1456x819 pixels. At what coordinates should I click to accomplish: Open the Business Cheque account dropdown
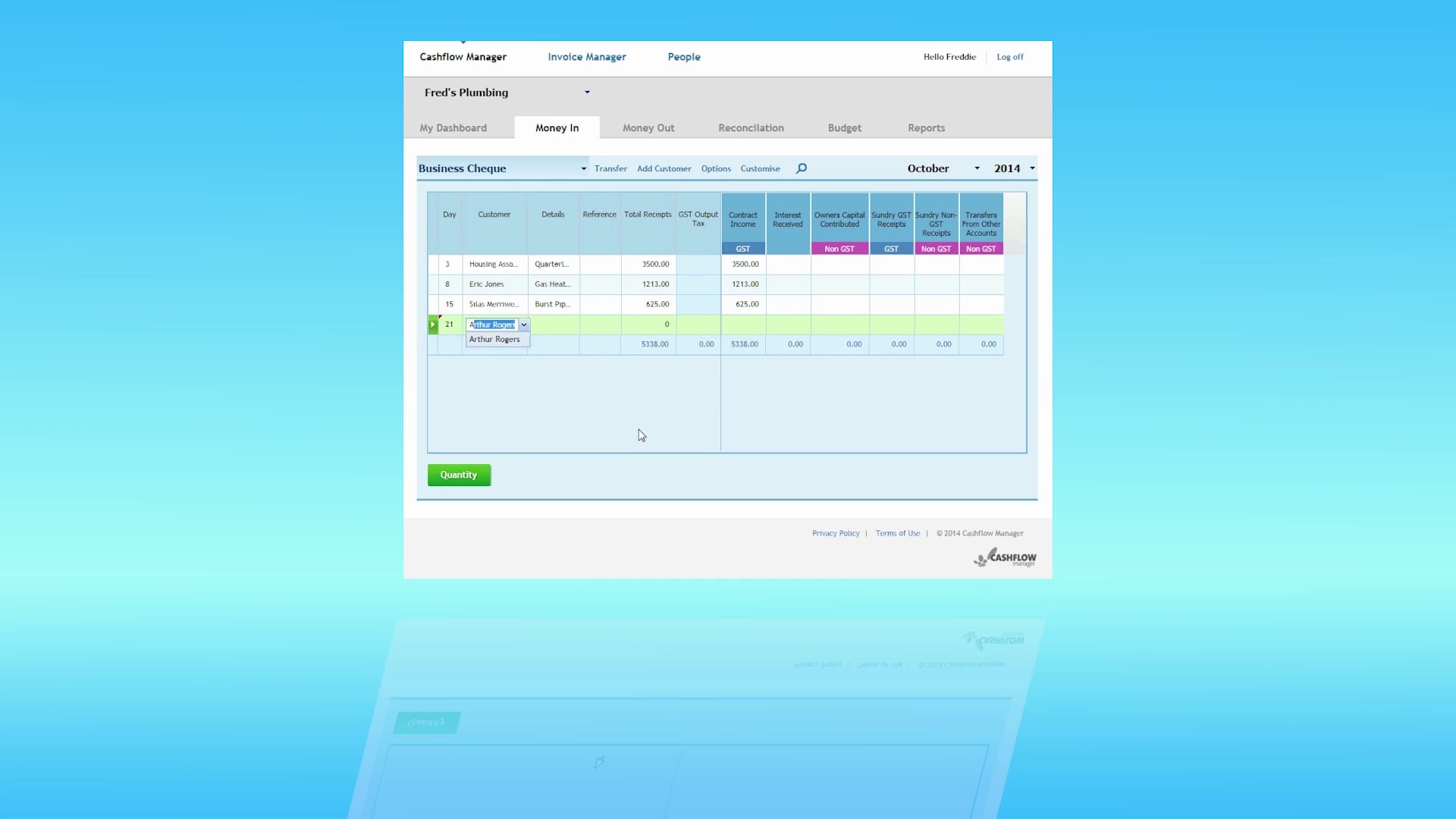pos(584,168)
